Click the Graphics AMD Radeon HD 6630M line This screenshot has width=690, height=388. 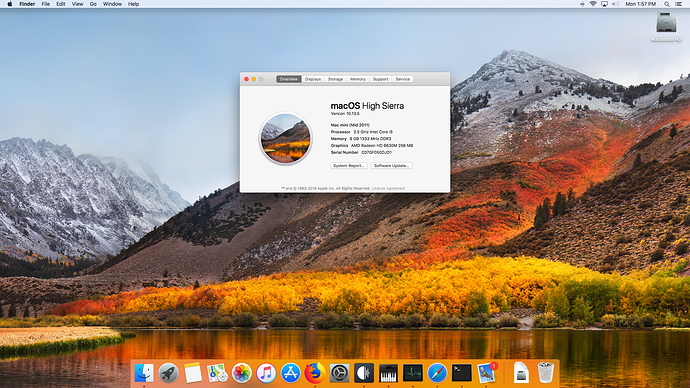(372, 145)
